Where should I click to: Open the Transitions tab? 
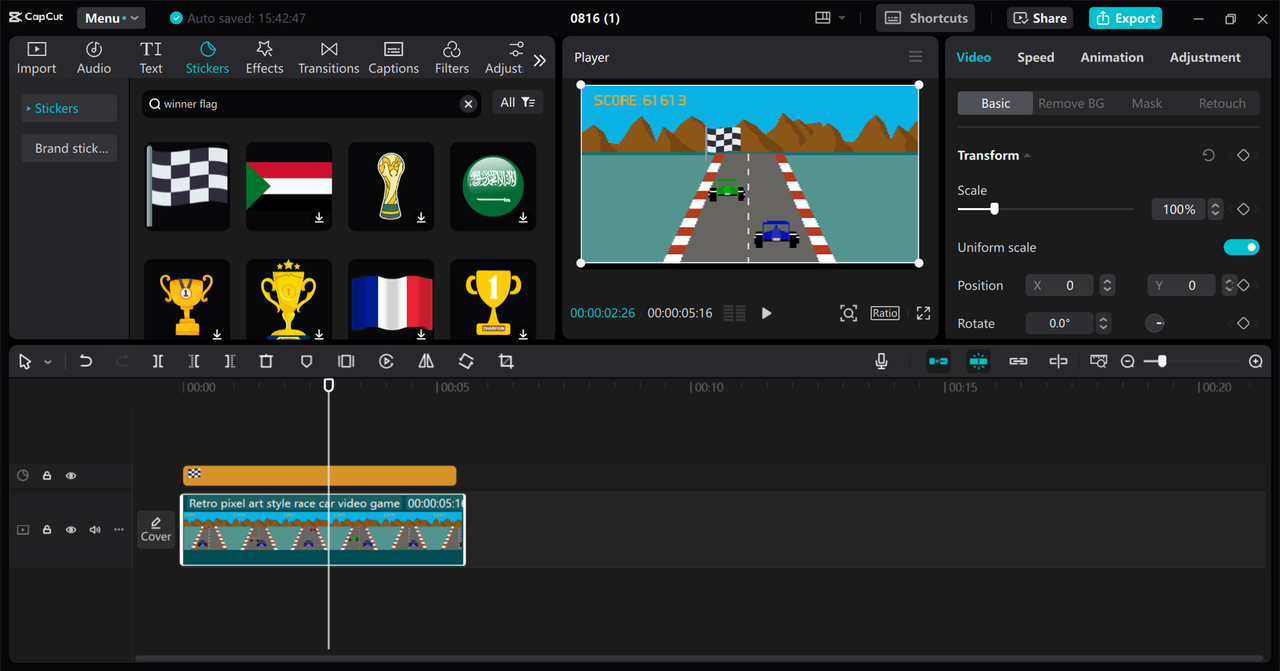tap(328, 58)
